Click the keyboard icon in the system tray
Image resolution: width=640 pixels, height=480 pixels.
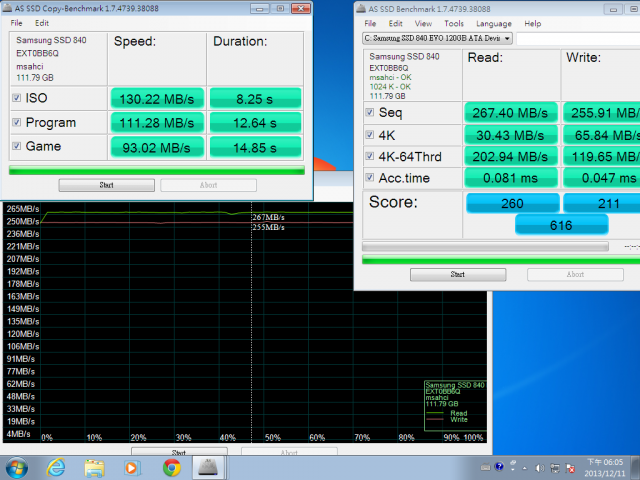[x=485, y=467]
